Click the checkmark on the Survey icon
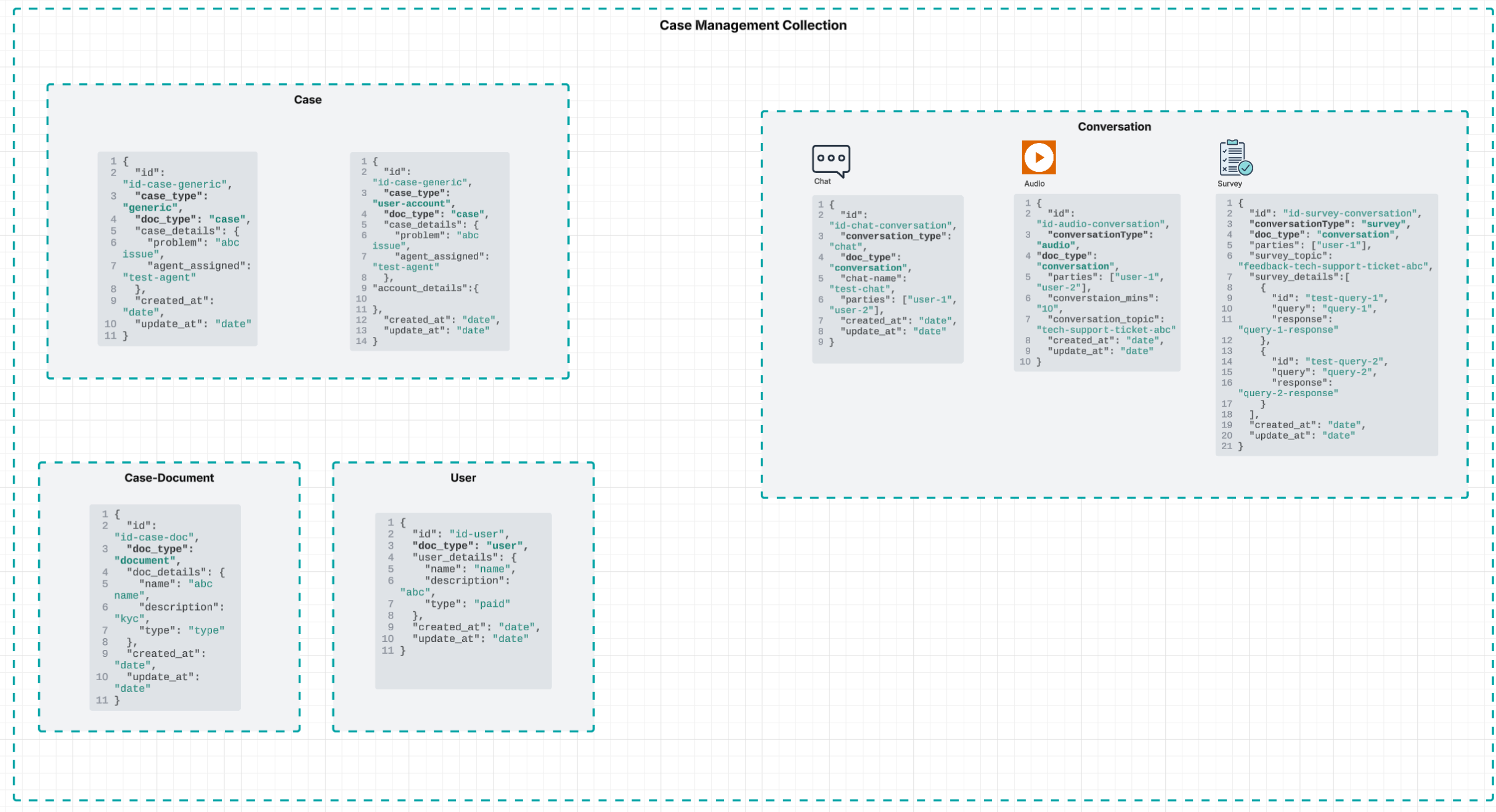The height and width of the screenshot is (812, 1496). (1245, 168)
